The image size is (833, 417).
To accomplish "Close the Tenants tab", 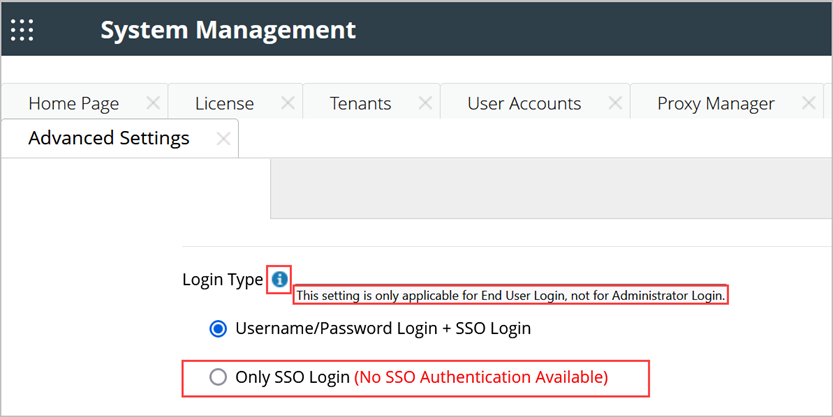I will click(425, 103).
